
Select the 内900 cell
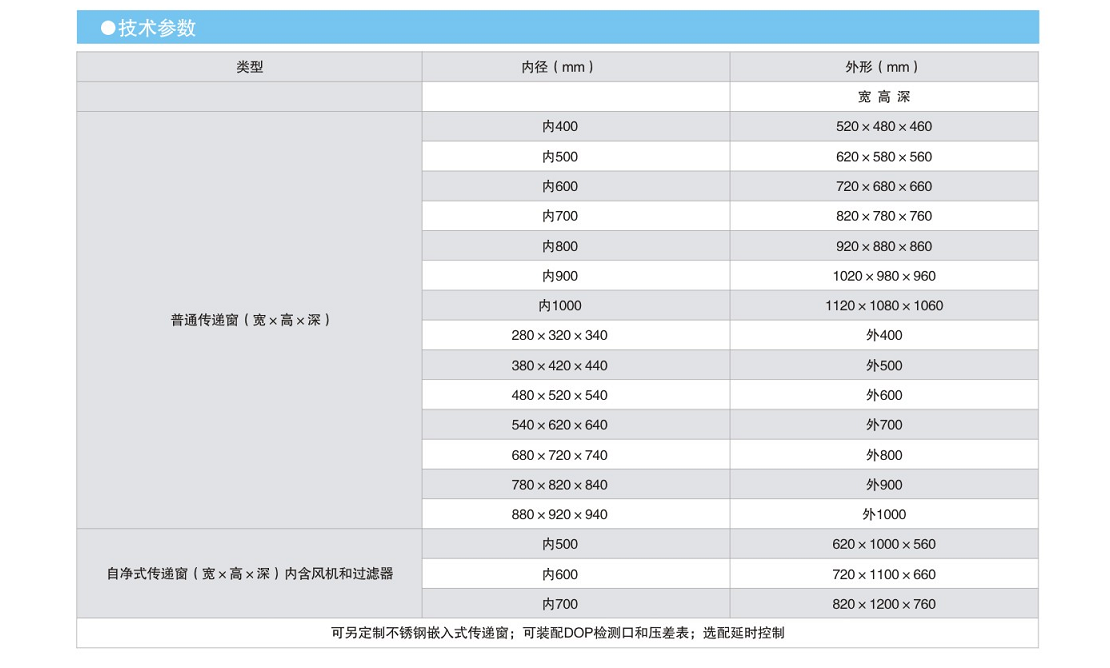click(x=576, y=276)
